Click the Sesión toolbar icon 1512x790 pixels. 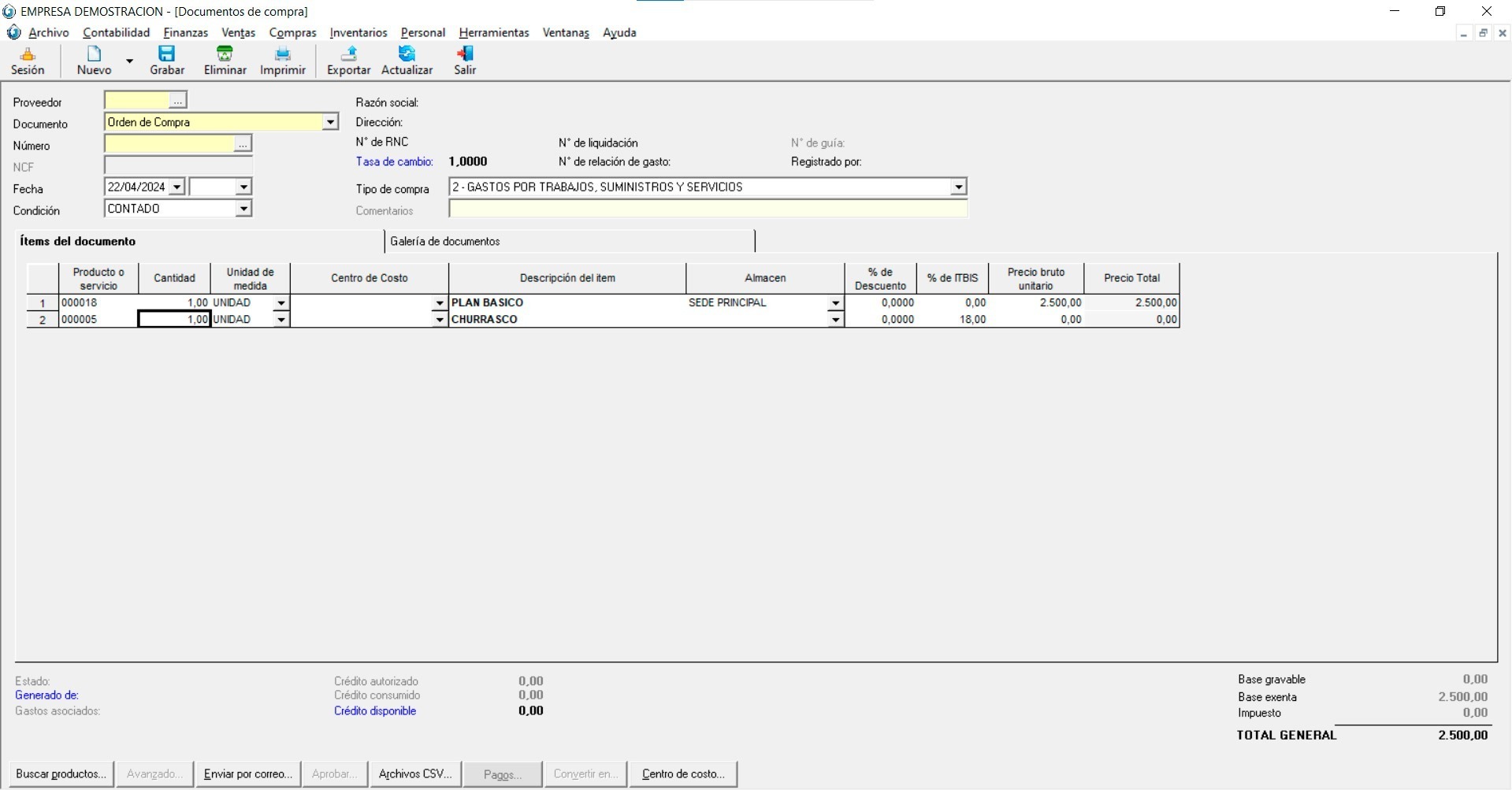(x=28, y=61)
